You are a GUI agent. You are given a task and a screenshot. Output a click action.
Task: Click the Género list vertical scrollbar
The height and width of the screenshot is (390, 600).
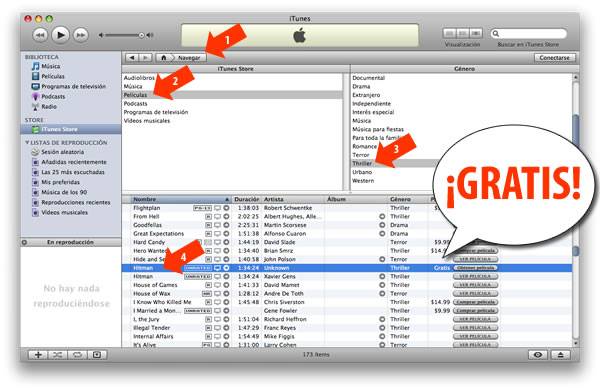pyautogui.click(x=575, y=132)
